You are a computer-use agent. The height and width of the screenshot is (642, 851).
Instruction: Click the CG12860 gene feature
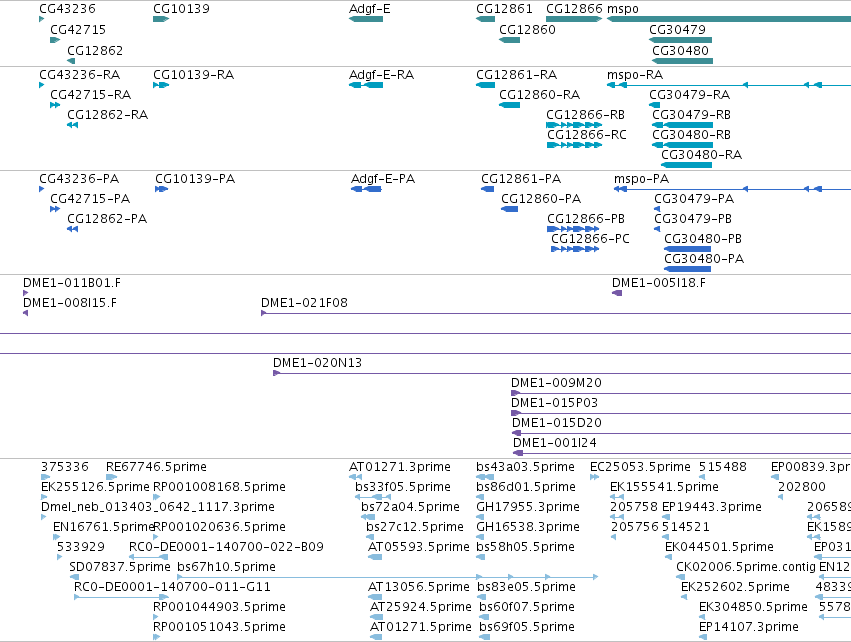(510, 40)
